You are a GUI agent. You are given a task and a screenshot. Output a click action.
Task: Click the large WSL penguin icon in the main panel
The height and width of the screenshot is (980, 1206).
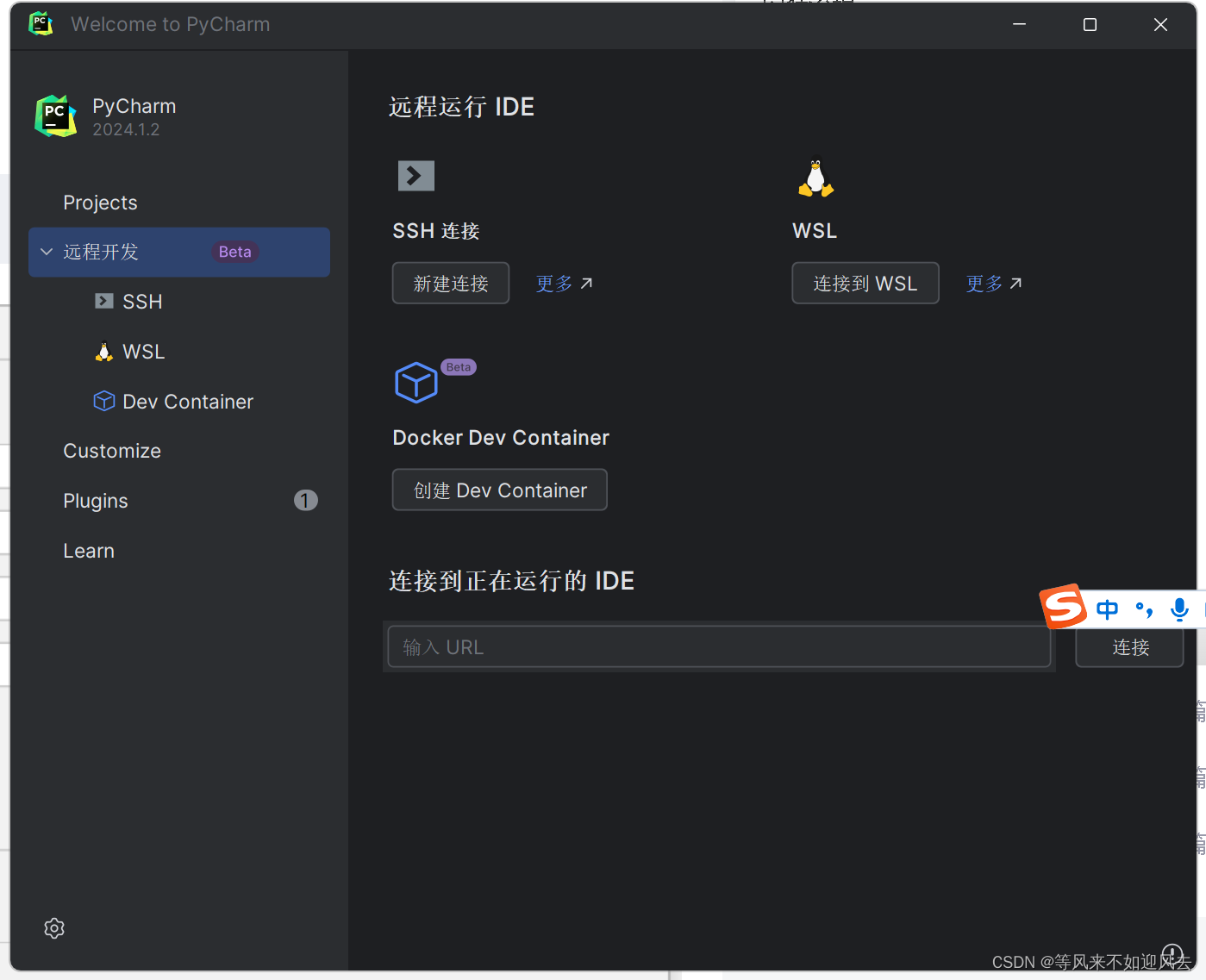point(815,177)
